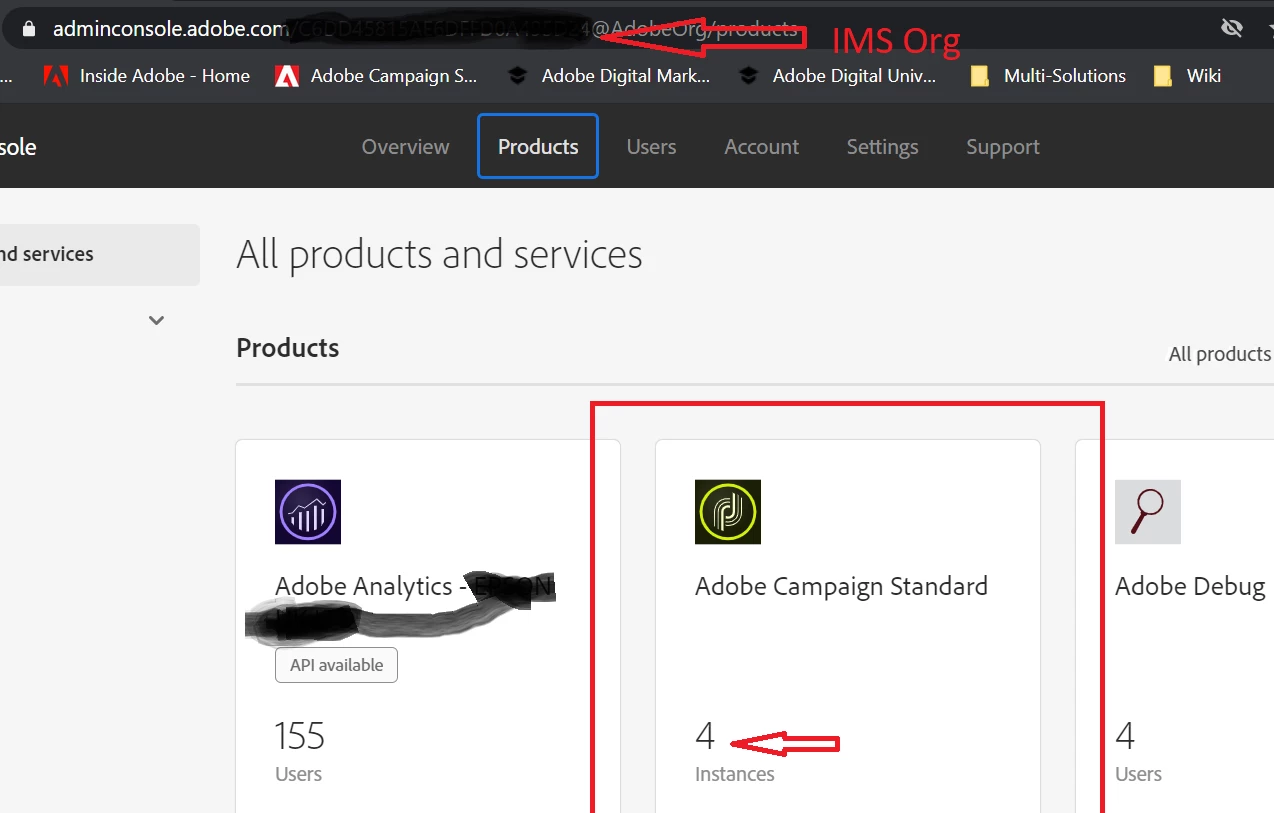Open Wiki bookmark folder
1274x813 pixels.
coord(1187,76)
